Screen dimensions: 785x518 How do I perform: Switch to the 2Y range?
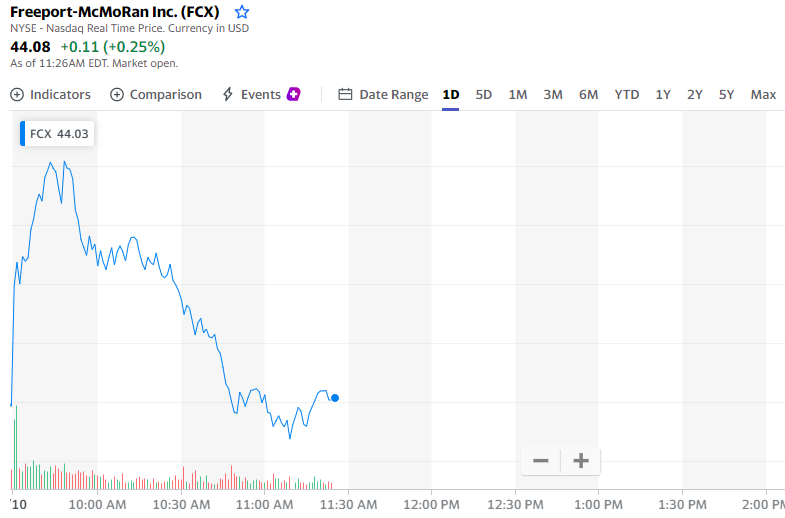point(695,94)
